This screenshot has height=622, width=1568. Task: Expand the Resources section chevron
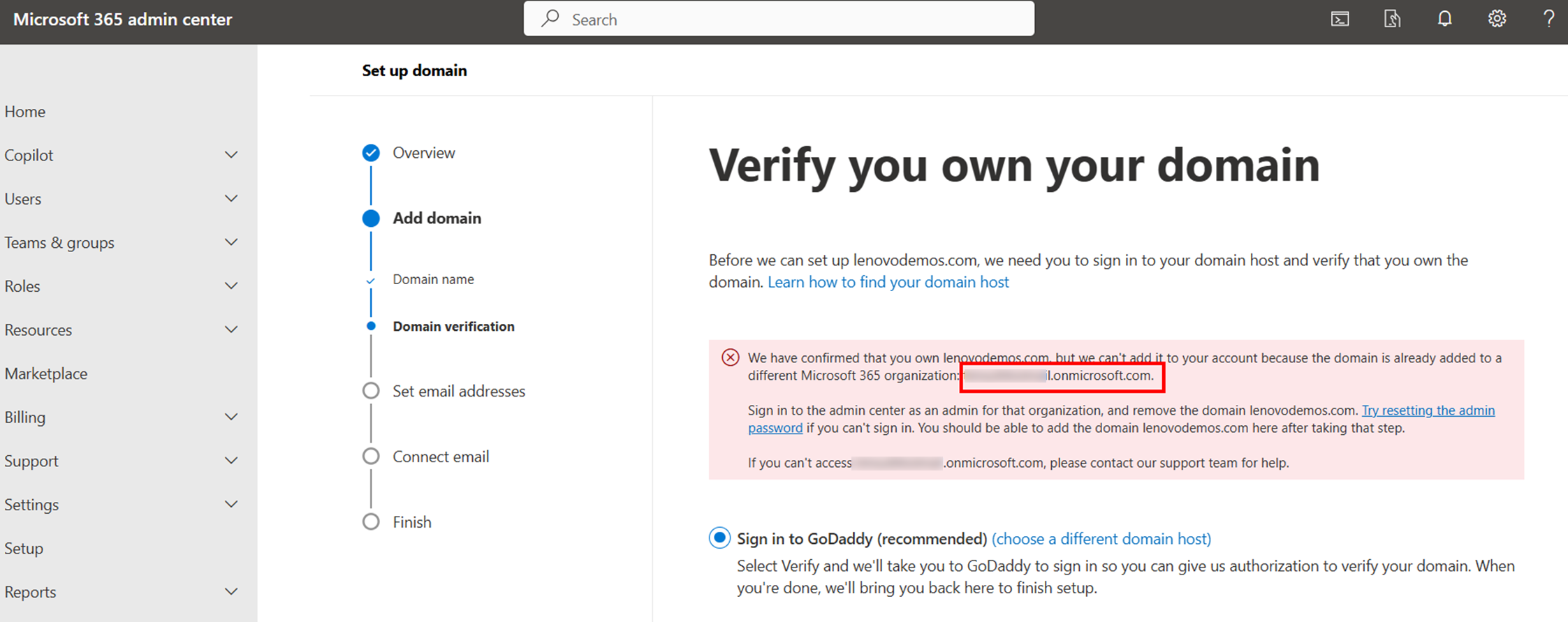point(231,329)
